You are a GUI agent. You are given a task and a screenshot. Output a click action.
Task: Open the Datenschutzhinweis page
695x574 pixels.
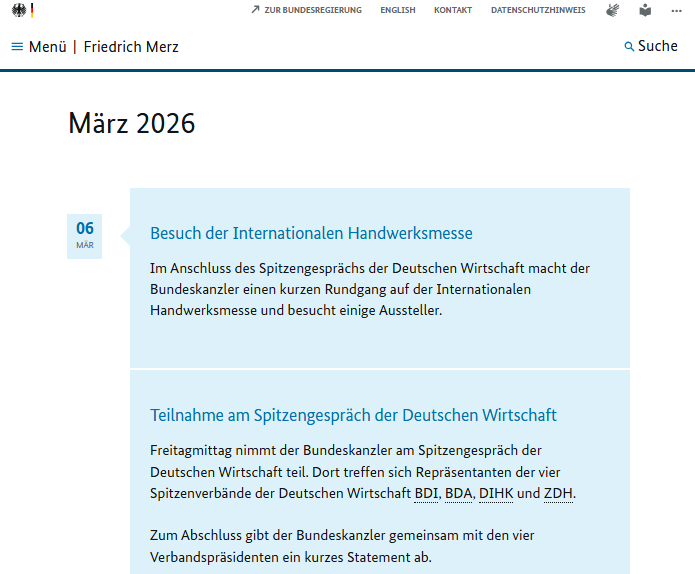click(538, 10)
